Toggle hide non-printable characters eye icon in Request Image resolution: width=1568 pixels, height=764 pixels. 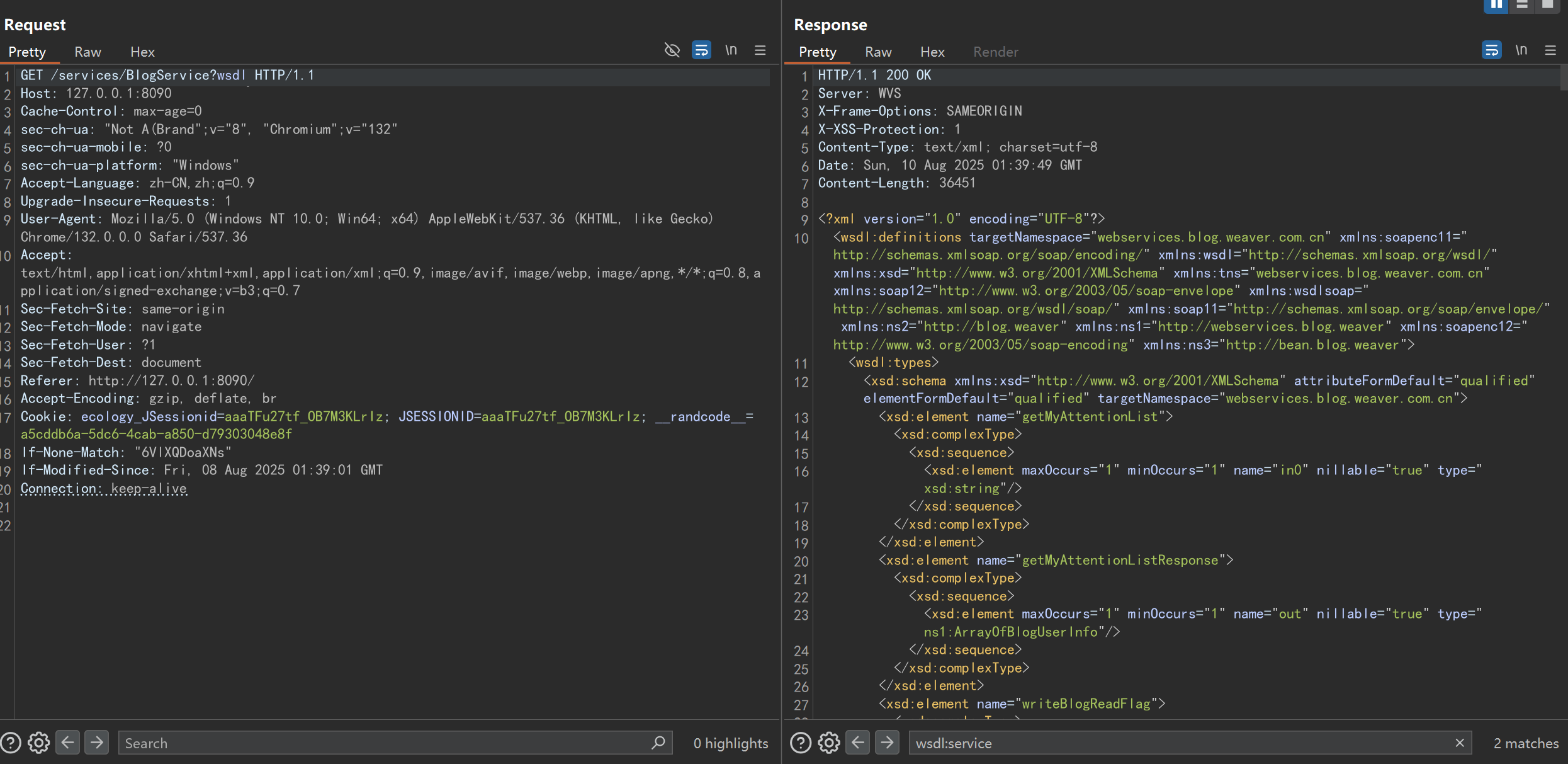click(672, 50)
